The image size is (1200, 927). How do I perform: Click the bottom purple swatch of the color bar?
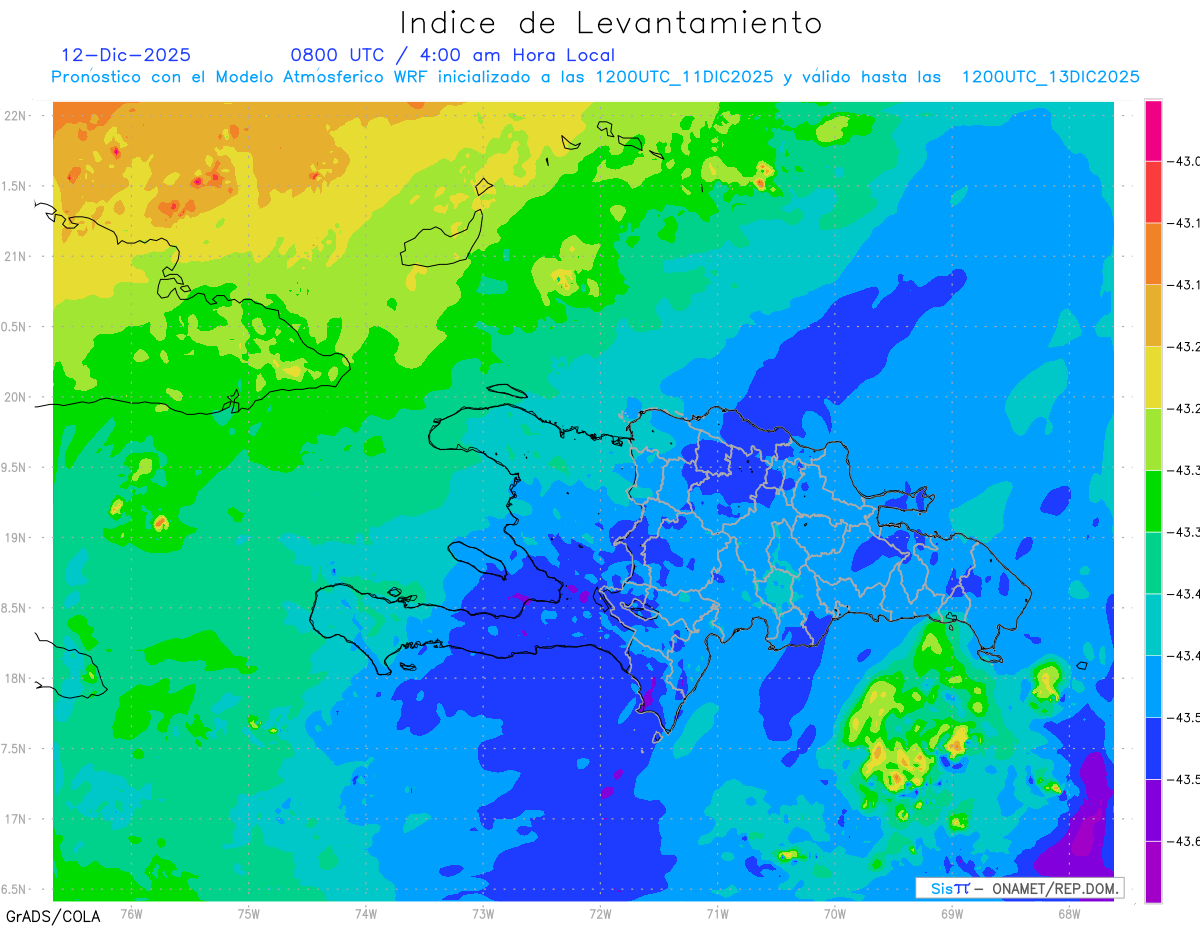[x=1153, y=872]
